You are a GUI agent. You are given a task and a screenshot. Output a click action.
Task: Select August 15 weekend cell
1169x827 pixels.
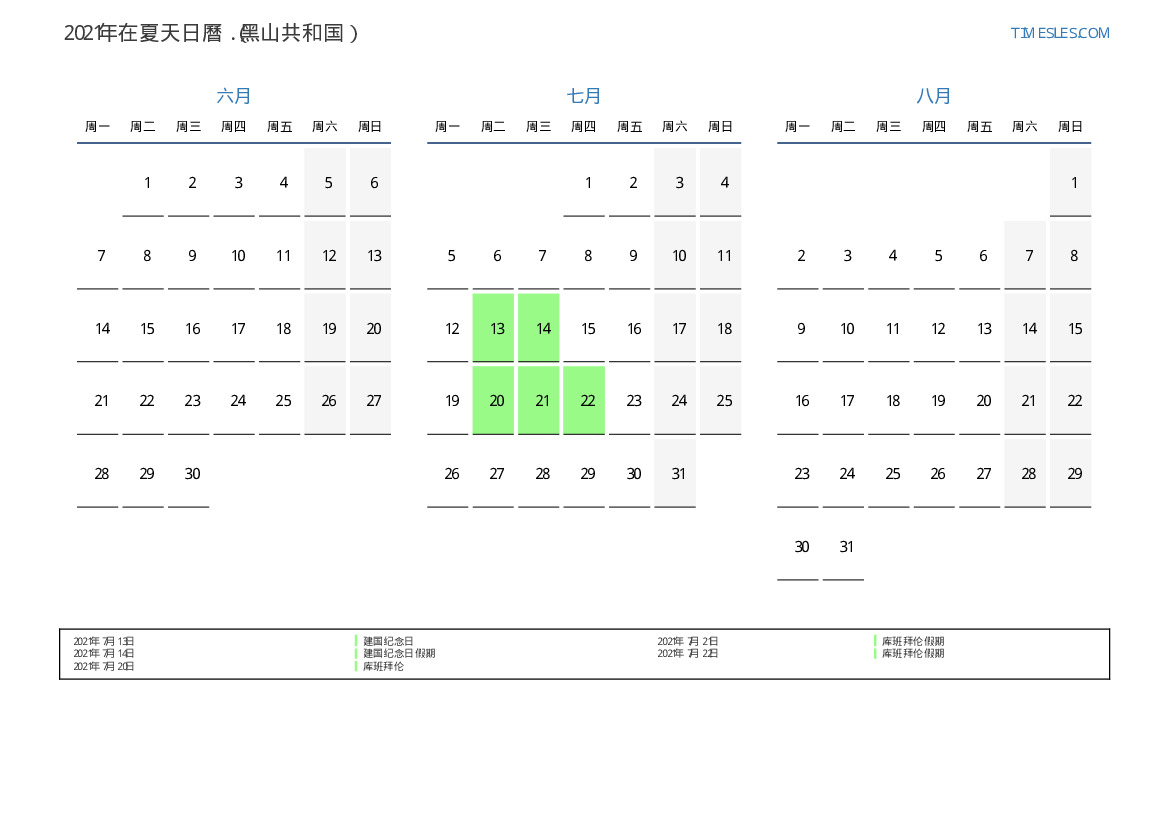coord(1074,328)
